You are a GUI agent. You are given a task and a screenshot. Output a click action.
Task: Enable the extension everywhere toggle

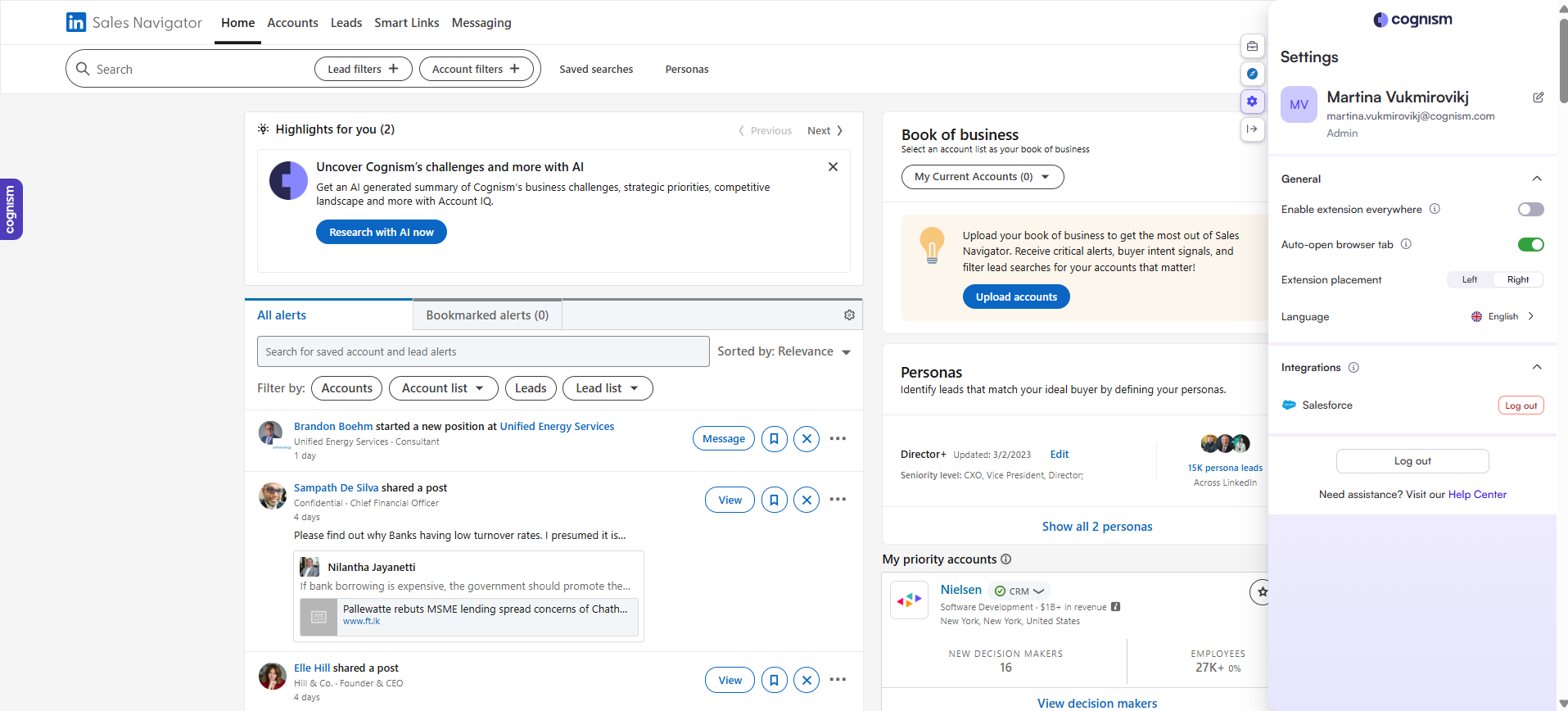click(x=1530, y=210)
